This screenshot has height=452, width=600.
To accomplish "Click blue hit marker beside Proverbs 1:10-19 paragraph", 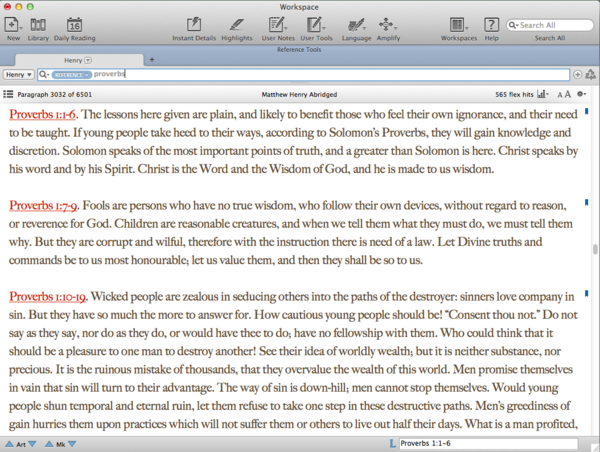I will coord(586,293).
